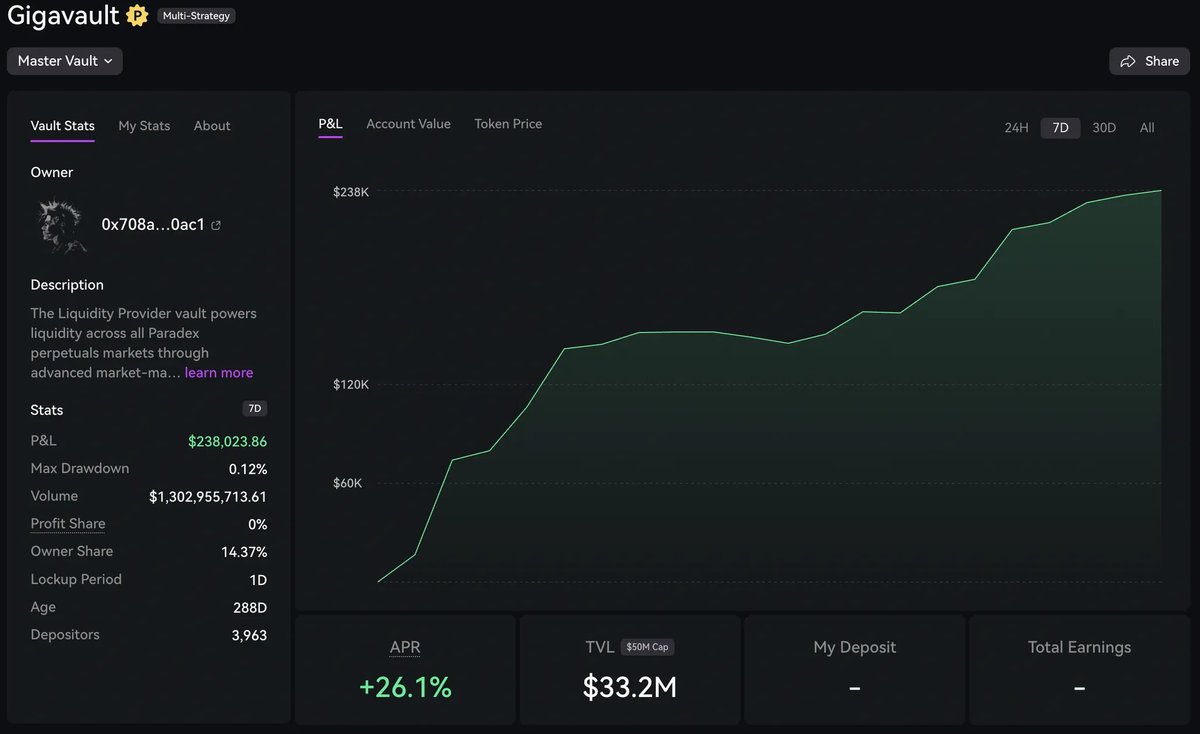Viewport: 1200px width, 734px height.
Task: Click the $33.2M TVL value
Action: tap(630, 687)
